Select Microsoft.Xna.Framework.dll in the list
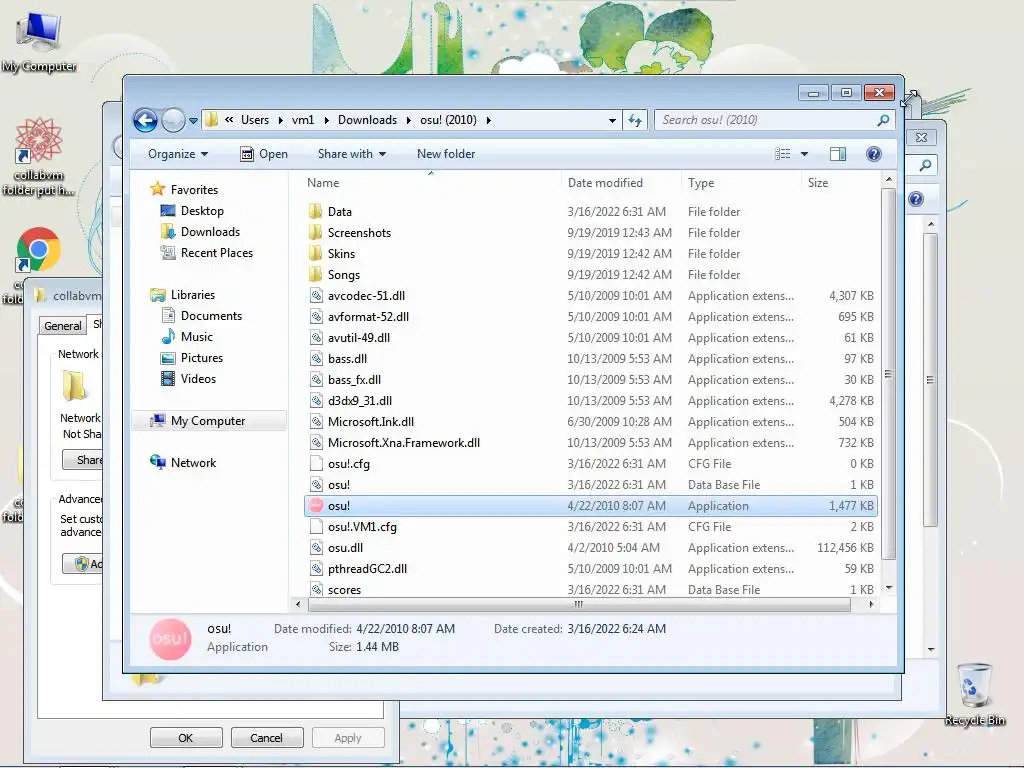 click(x=404, y=443)
